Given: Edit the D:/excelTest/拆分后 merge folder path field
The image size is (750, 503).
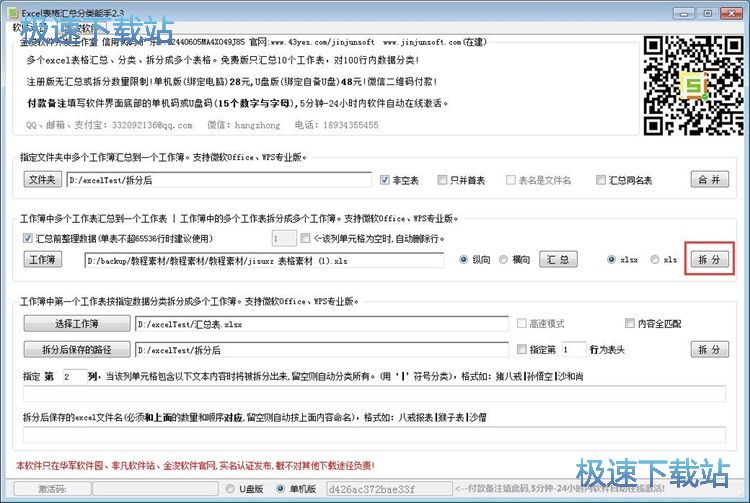Looking at the screenshot, I should (x=219, y=180).
